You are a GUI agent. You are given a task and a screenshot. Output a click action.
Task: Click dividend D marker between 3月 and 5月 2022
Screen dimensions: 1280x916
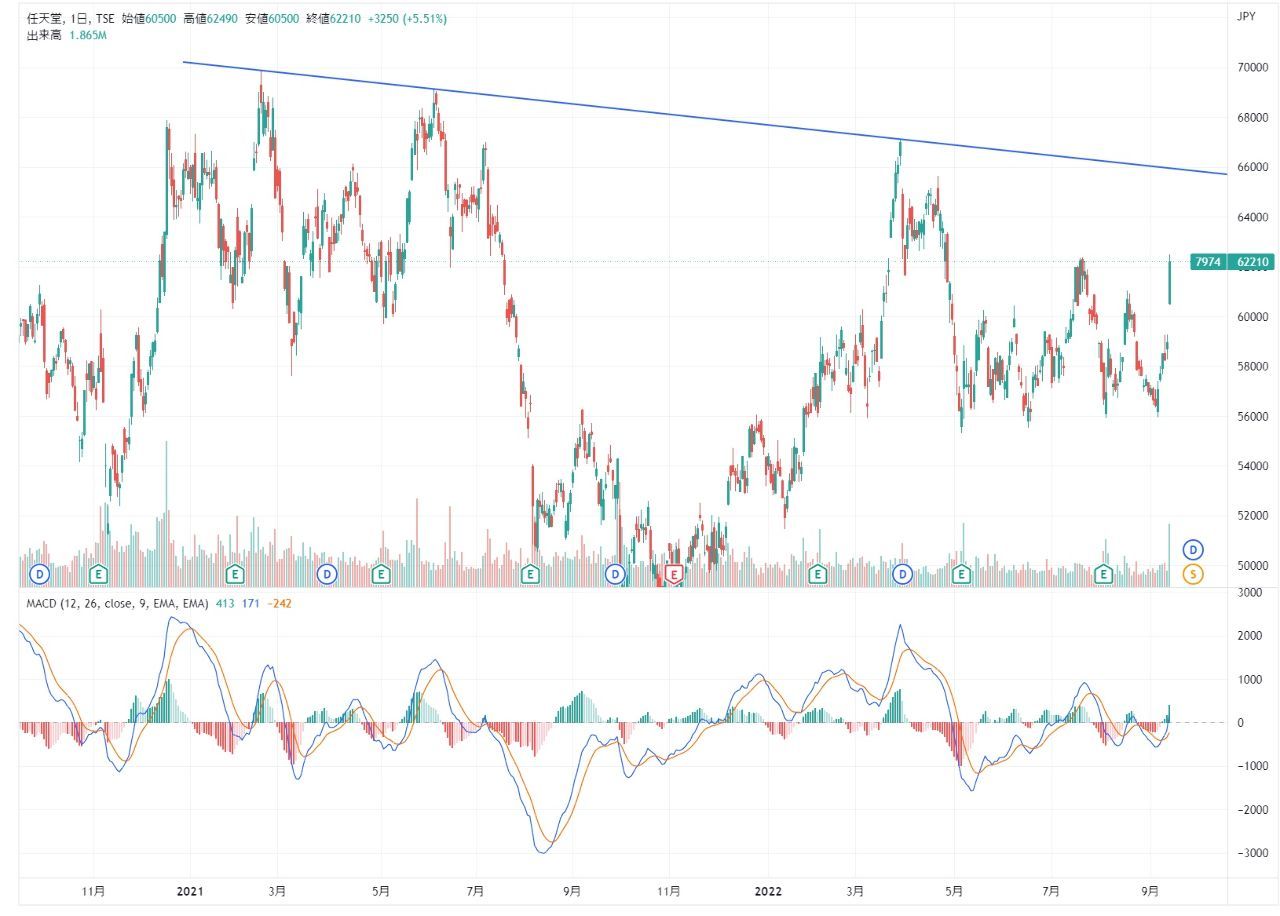(903, 574)
